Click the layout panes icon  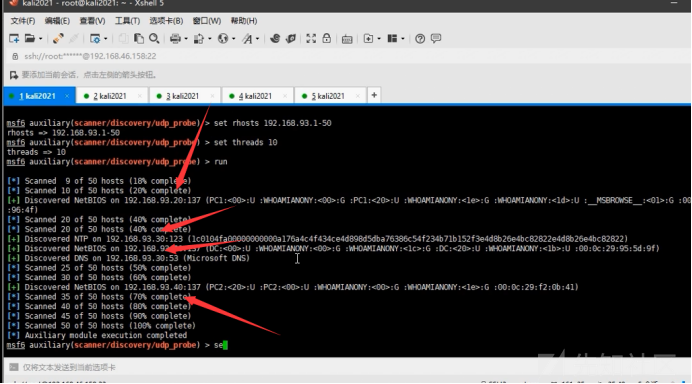coord(392,39)
